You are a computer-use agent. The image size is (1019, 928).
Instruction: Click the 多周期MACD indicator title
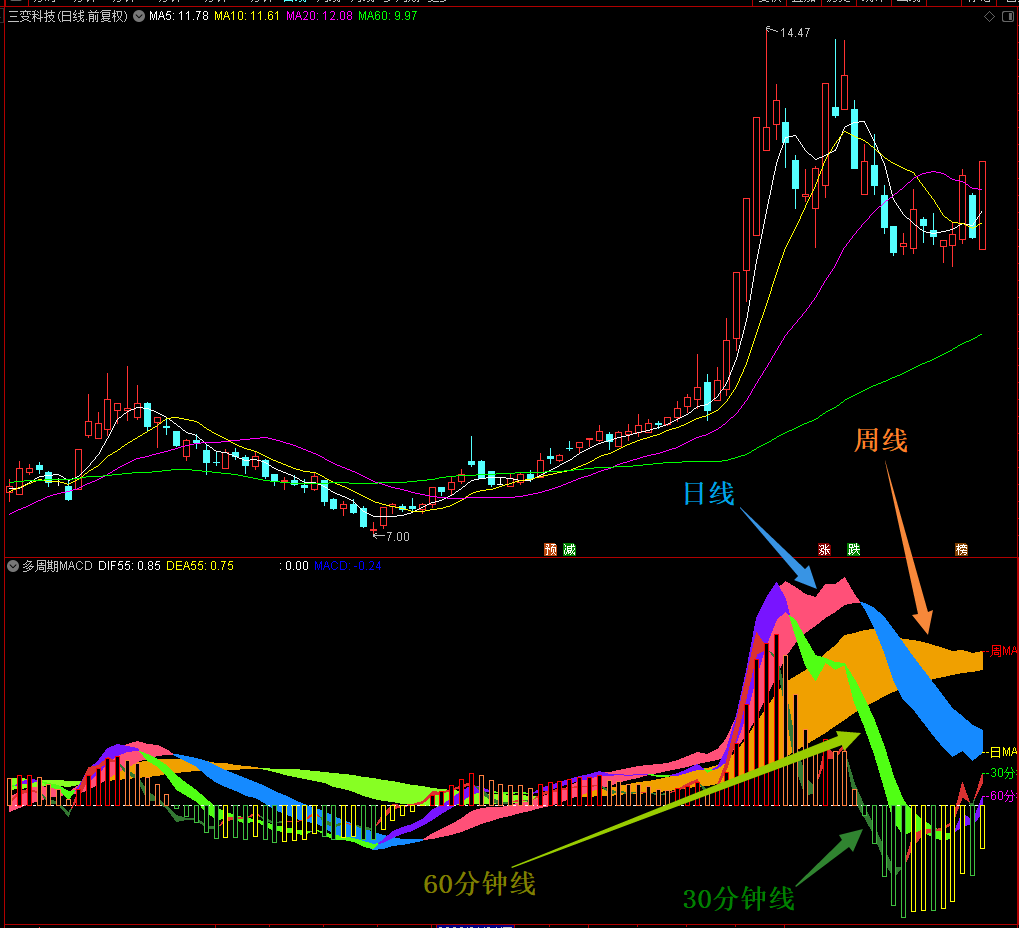[57, 566]
